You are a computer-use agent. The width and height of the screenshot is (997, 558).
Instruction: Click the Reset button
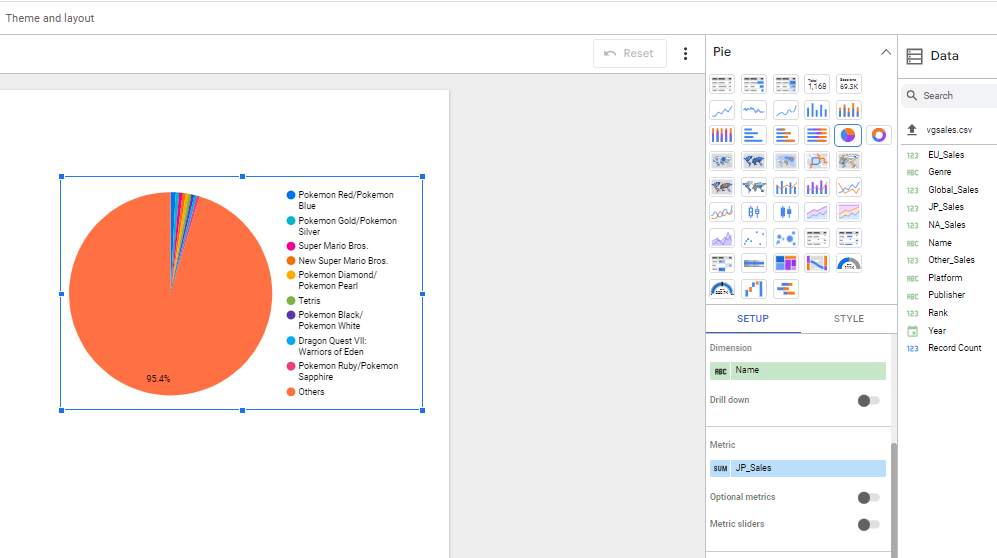coord(629,54)
